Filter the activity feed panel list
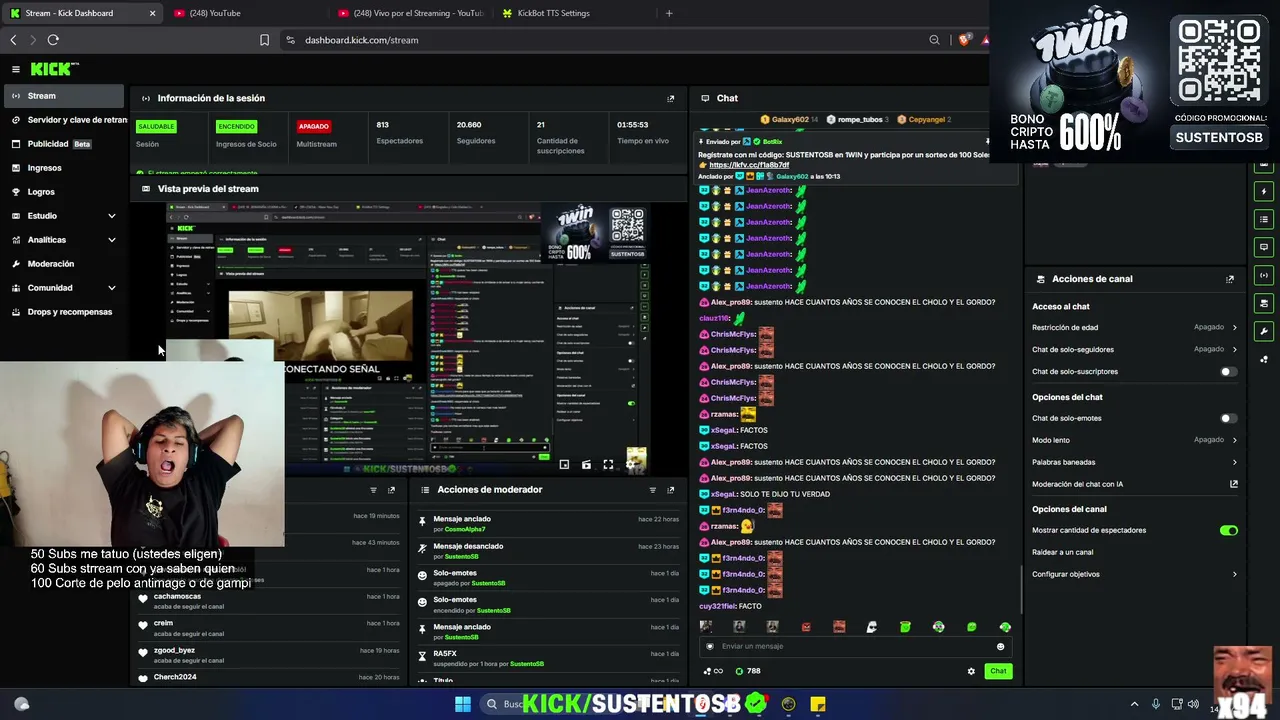This screenshot has height=720, width=1280. click(x=374, y=490)
